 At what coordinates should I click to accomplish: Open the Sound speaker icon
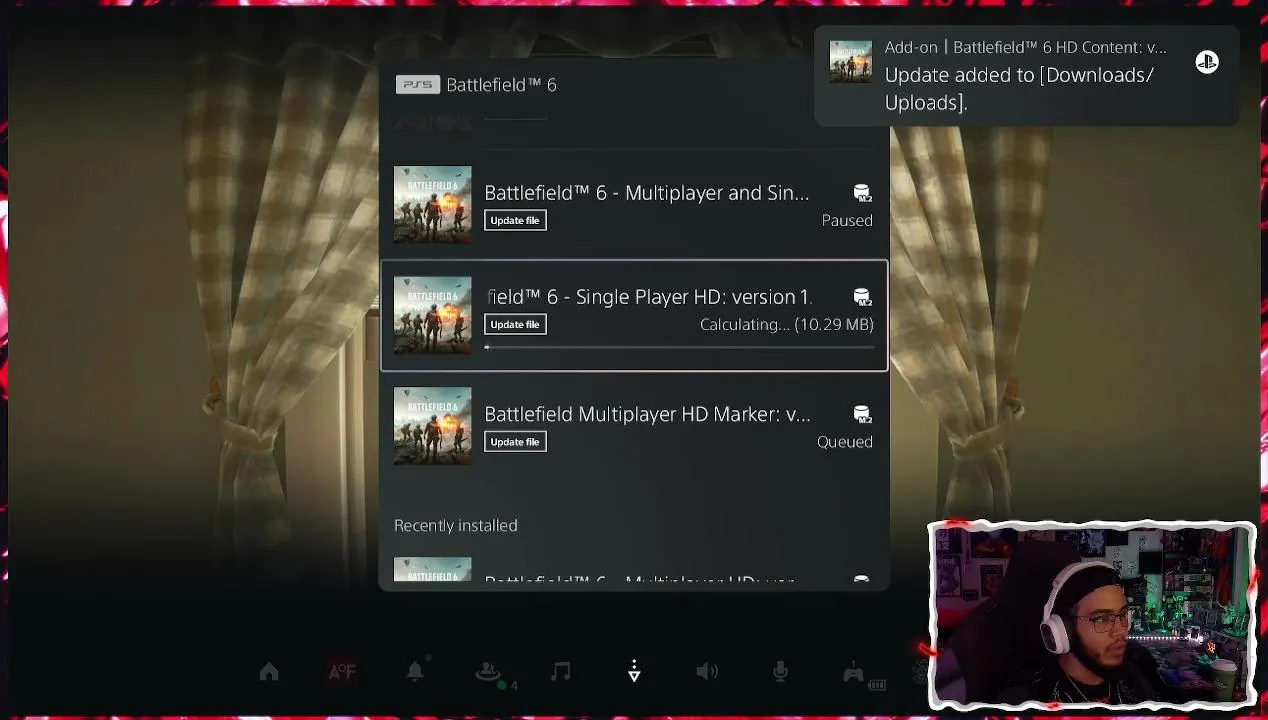[x=707, y=672]
